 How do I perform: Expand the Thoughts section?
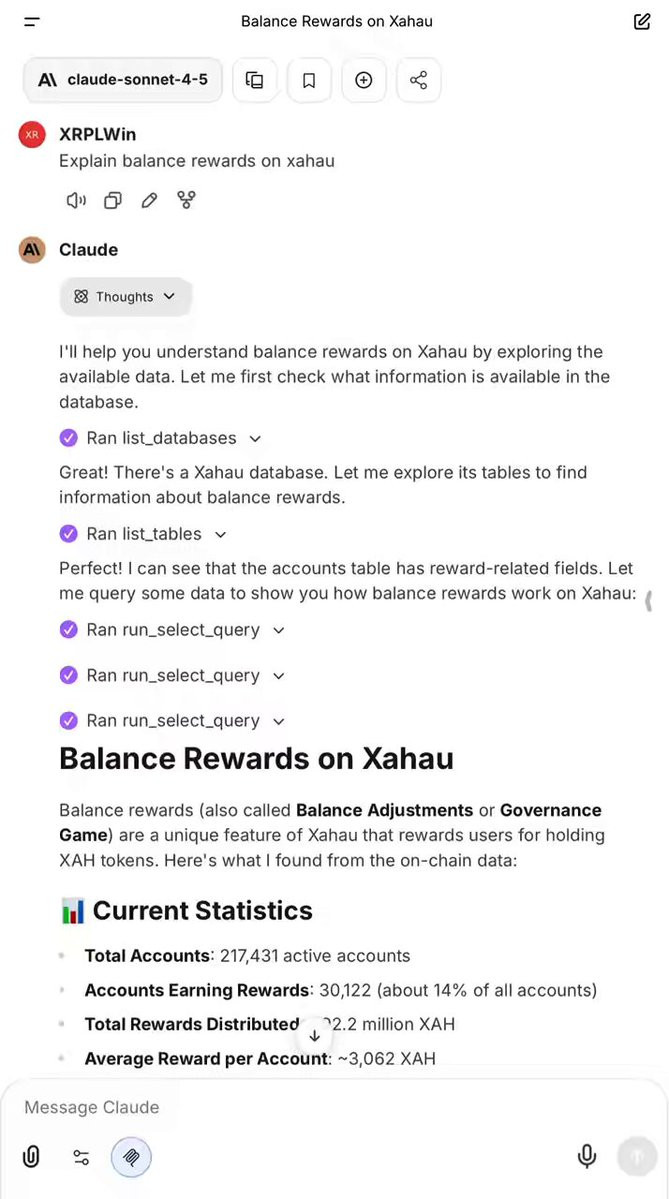pos(125,297)
